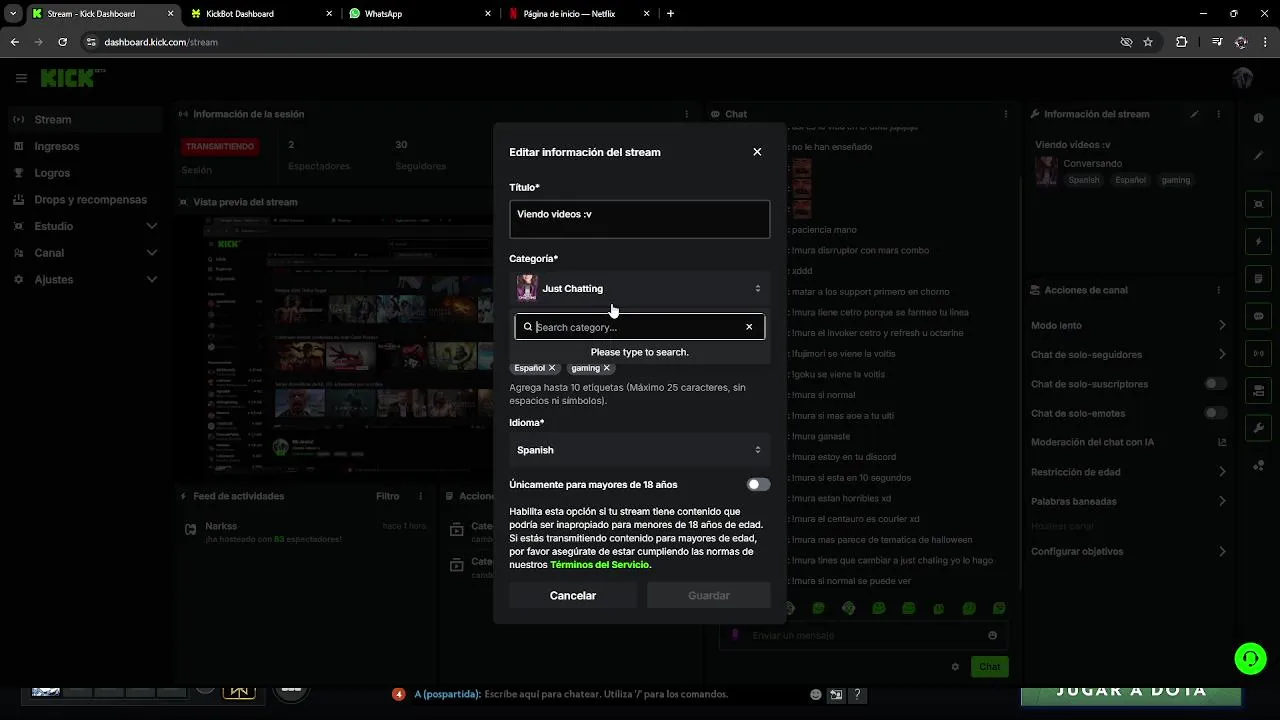Screen dimensions: 1280x720
Task: Open the Idioma dropdown showing Spanish
Action: (640, 450)
